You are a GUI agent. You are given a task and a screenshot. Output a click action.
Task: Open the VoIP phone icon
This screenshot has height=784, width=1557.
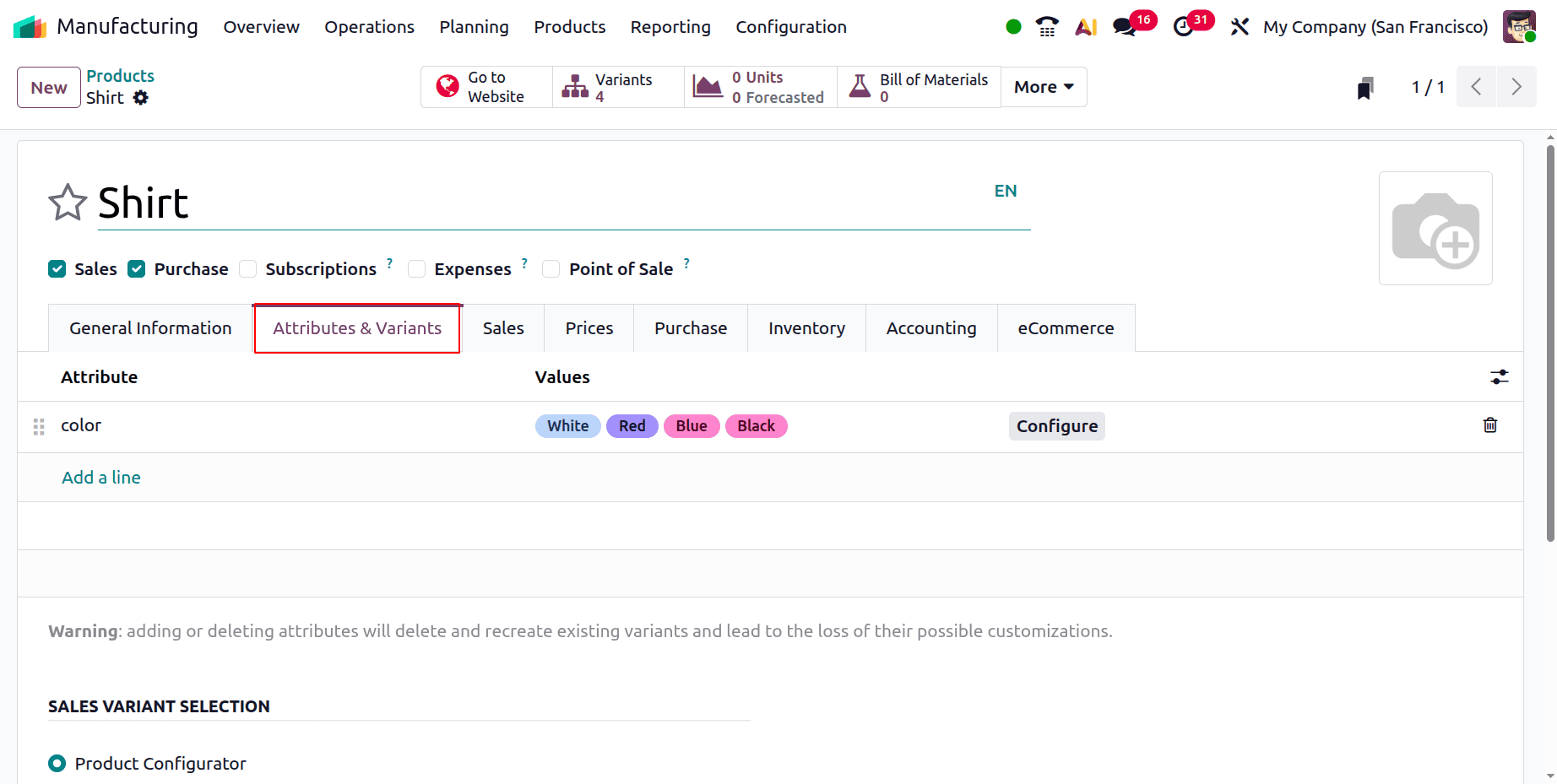coord(1047,27)
